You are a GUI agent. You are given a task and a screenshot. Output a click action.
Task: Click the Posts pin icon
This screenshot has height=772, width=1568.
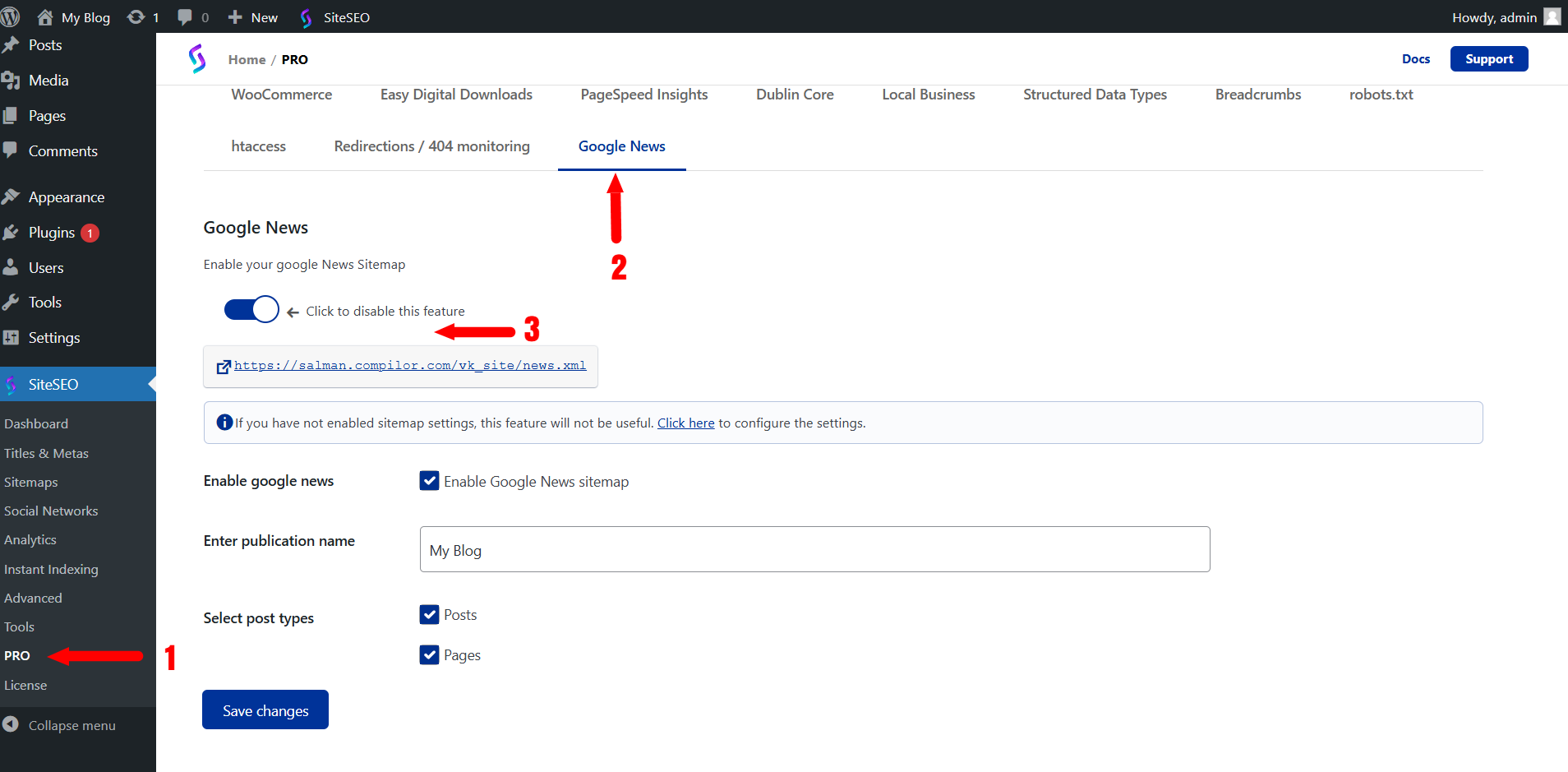click(11, 45)
